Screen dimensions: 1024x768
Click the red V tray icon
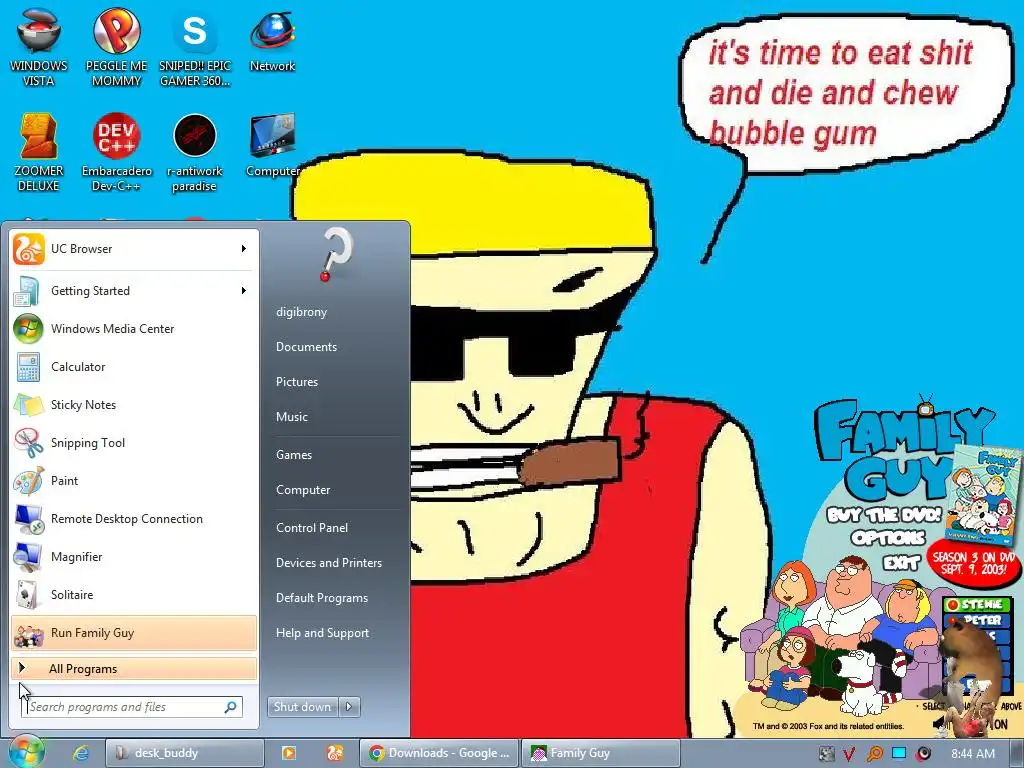point(848,754)
